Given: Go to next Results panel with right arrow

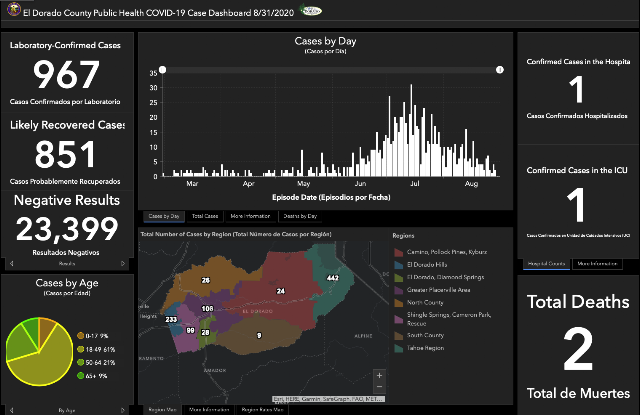Looking at the screenshot, I should (123, 264).
